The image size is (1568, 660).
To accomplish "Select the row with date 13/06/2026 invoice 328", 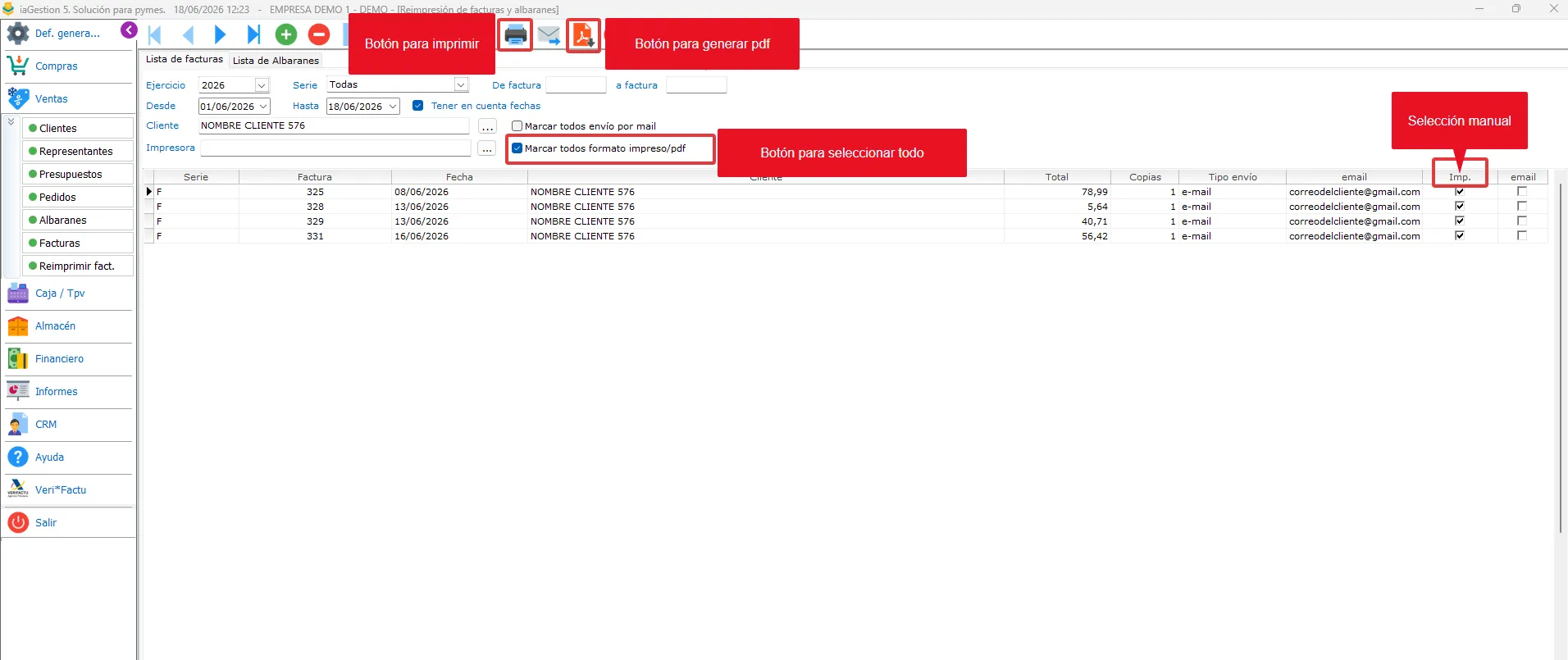I will pos(846,207).
